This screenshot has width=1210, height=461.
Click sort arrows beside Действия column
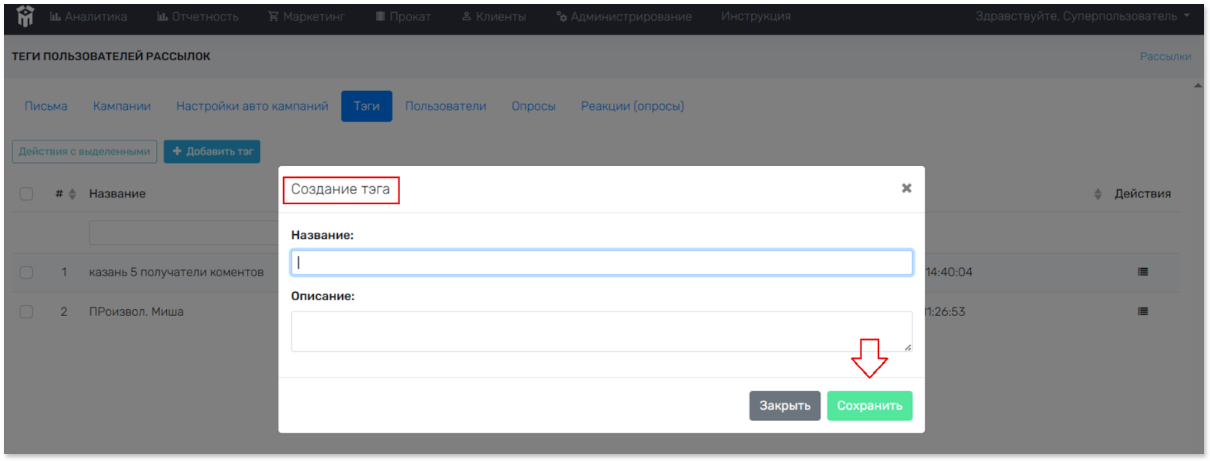(x=1098, y=194)
